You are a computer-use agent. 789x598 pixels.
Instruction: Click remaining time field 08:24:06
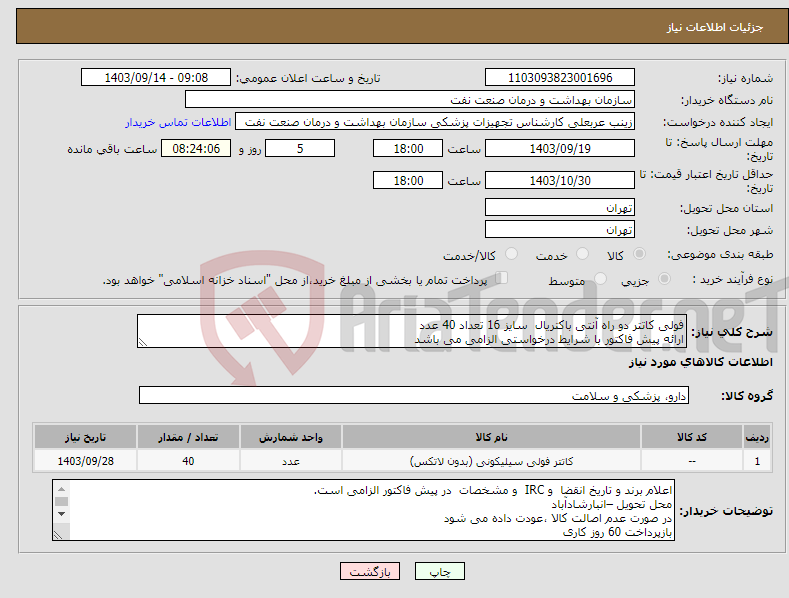[196, 148]
